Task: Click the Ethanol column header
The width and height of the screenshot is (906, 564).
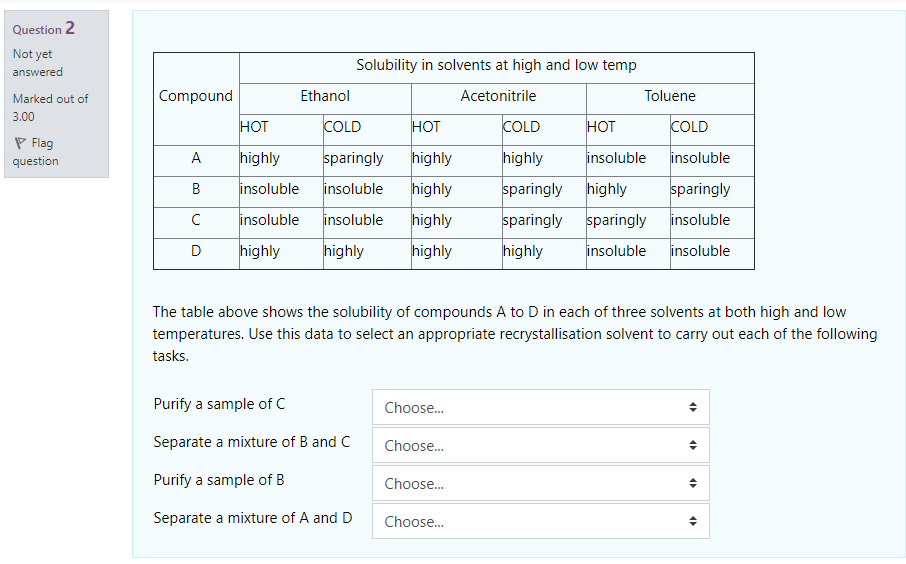Action: tap(325, 96)
